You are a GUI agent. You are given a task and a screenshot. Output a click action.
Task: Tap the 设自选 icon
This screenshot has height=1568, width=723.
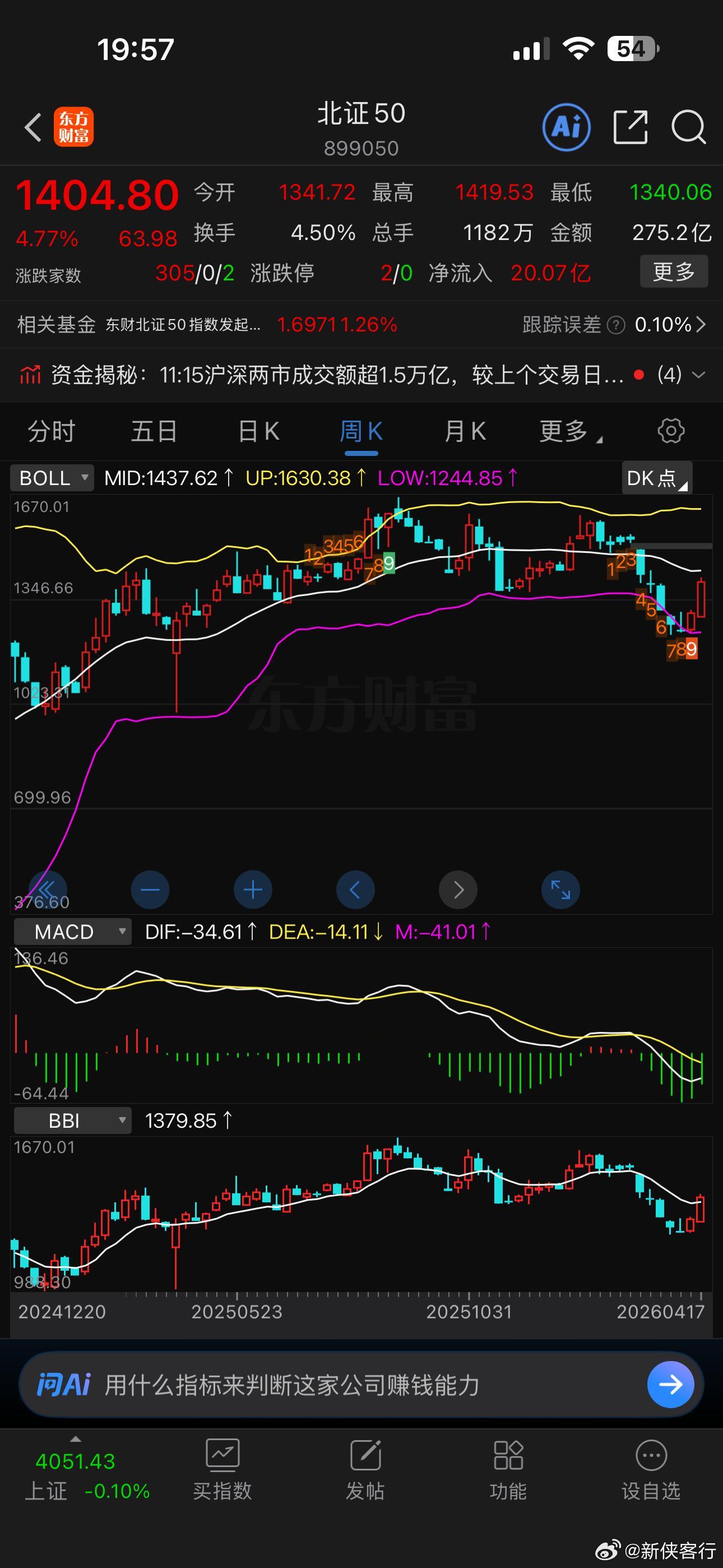click(651, 1456)
